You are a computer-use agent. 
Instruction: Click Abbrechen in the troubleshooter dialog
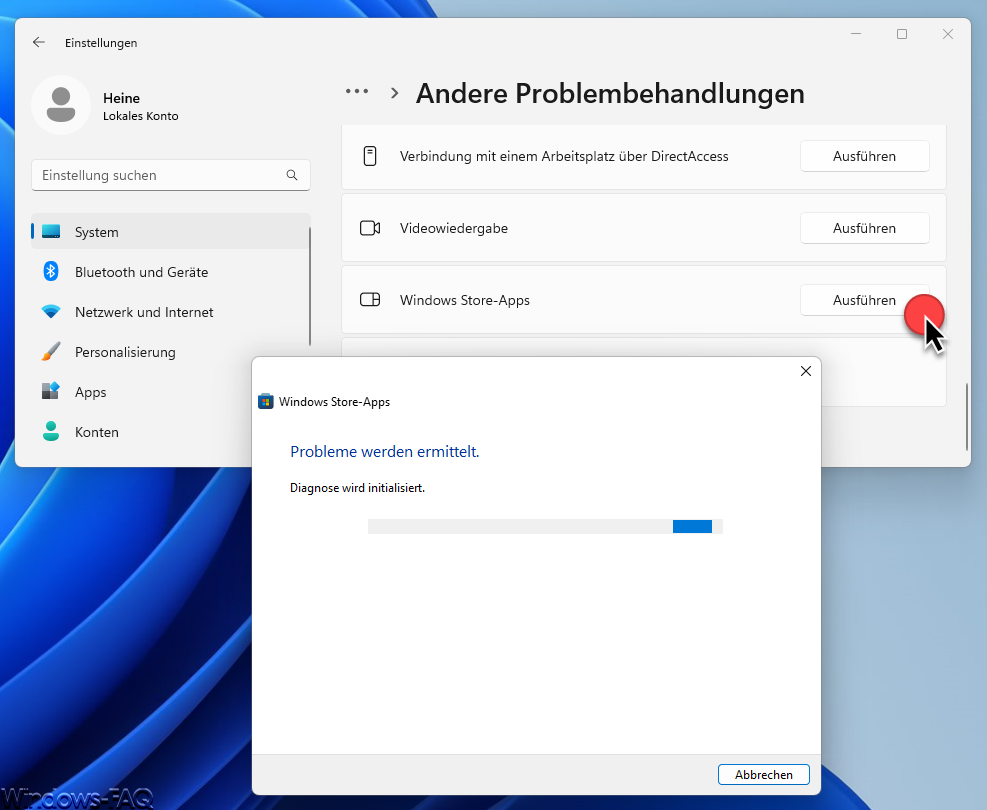[x=764, y=774]
